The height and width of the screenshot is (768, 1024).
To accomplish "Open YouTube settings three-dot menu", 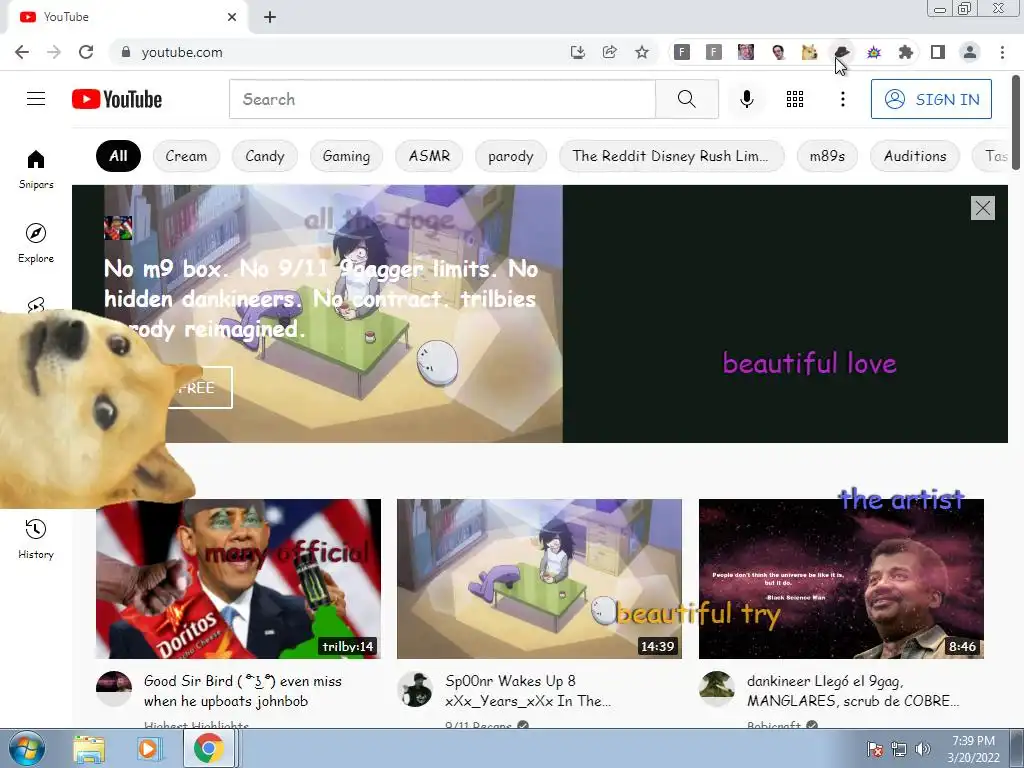I will [842, 99].
